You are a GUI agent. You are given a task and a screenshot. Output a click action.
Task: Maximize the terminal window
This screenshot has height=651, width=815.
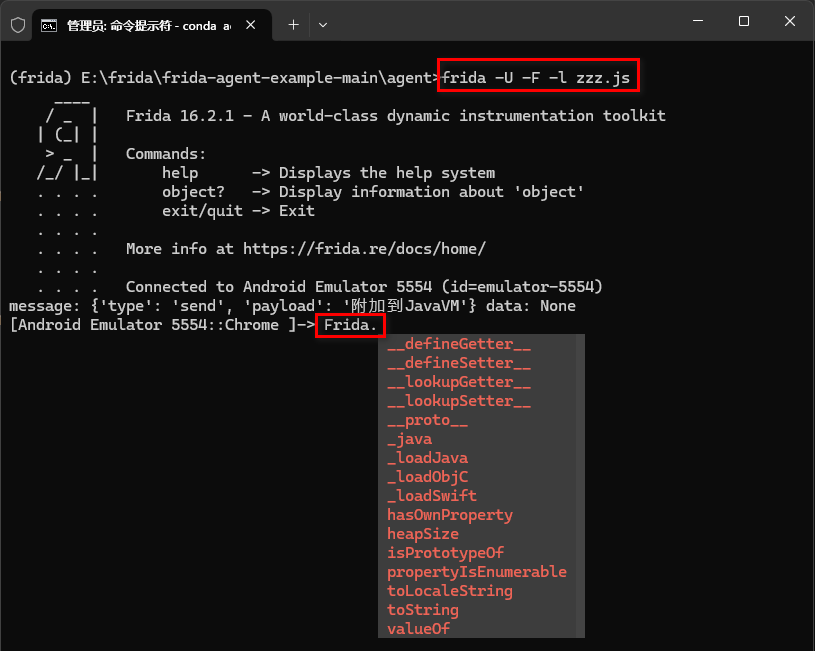point(744,21)
